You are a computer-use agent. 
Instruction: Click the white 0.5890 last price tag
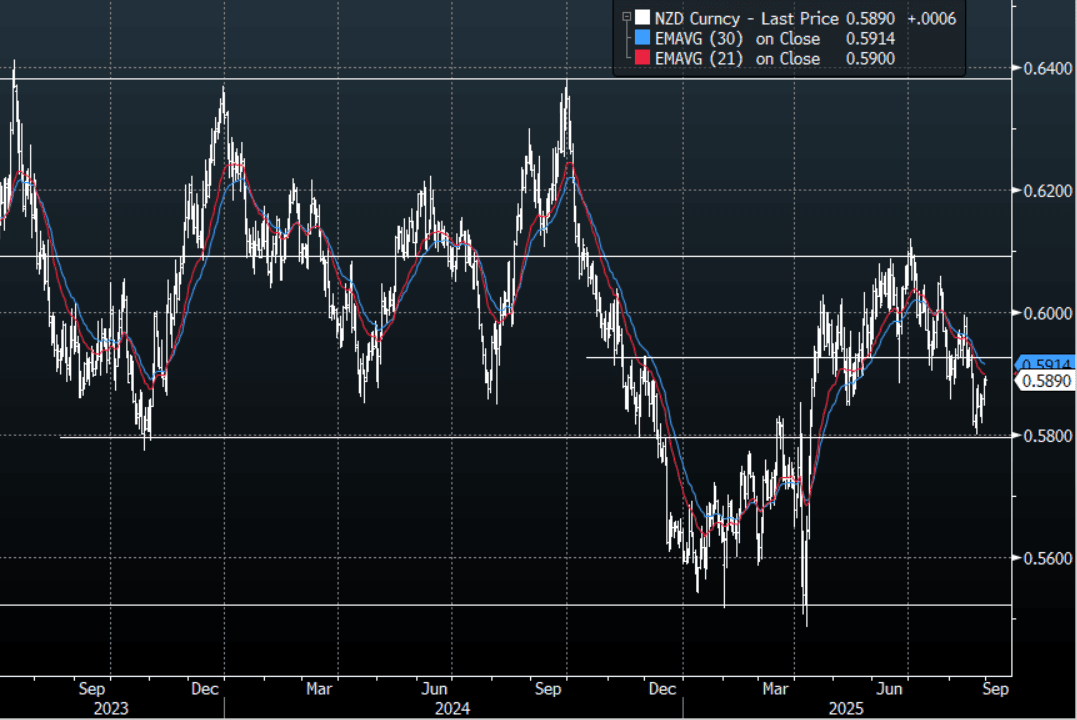click(1044, 381)
